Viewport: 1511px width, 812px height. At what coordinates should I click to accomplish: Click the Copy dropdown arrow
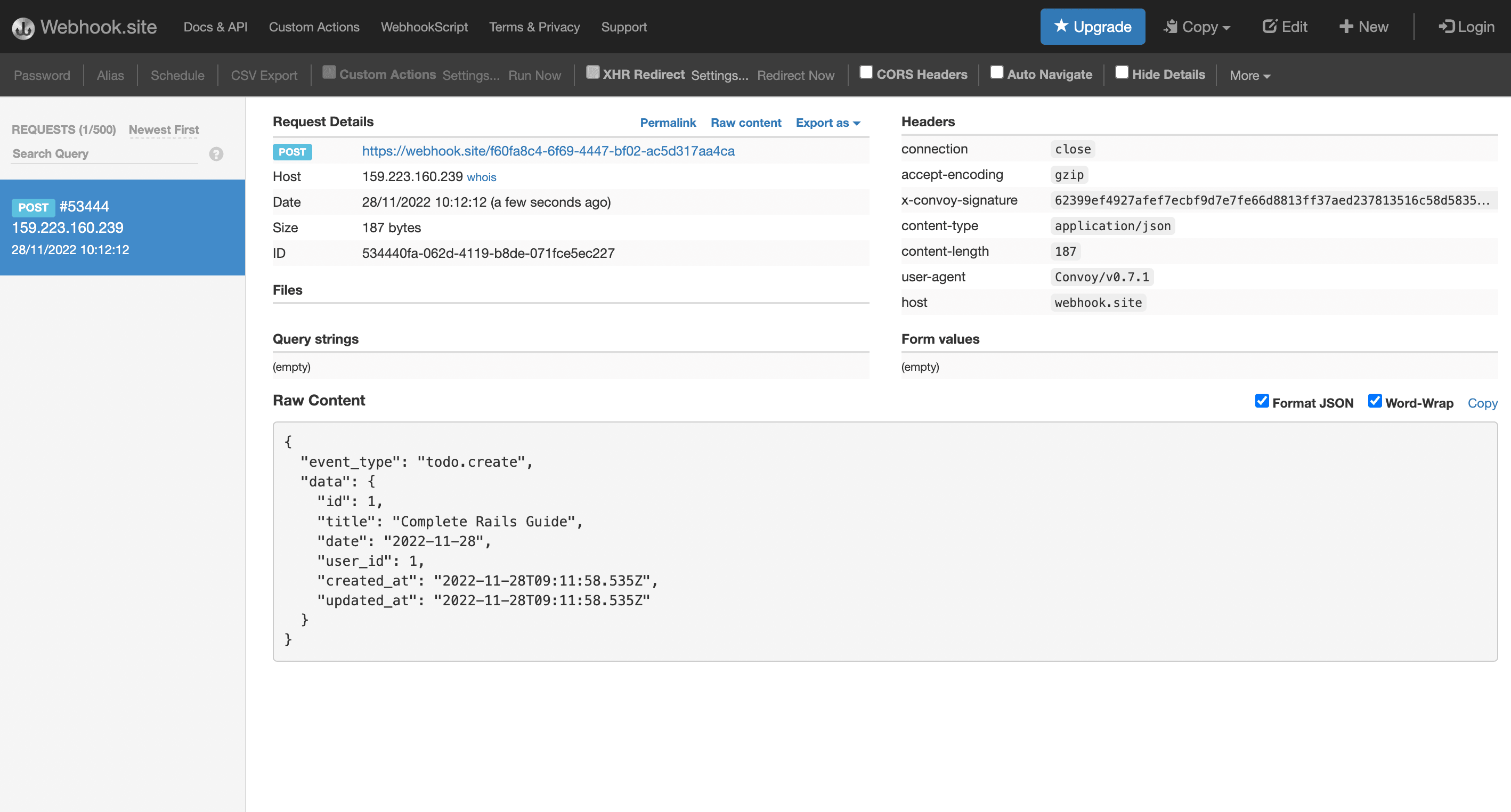click(1225, 28)
